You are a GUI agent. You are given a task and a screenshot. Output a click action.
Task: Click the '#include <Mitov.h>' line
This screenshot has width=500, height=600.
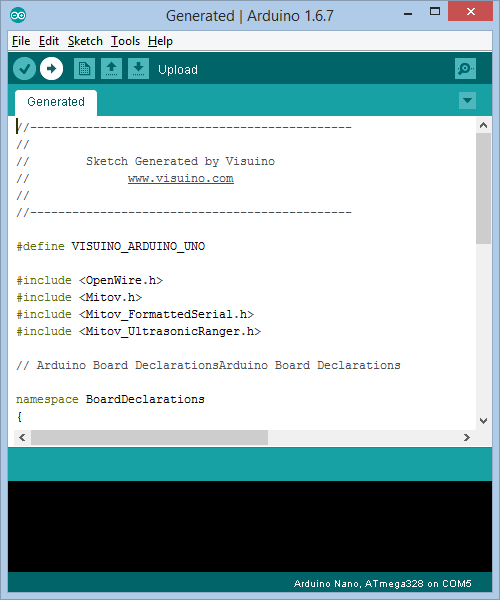79,297
